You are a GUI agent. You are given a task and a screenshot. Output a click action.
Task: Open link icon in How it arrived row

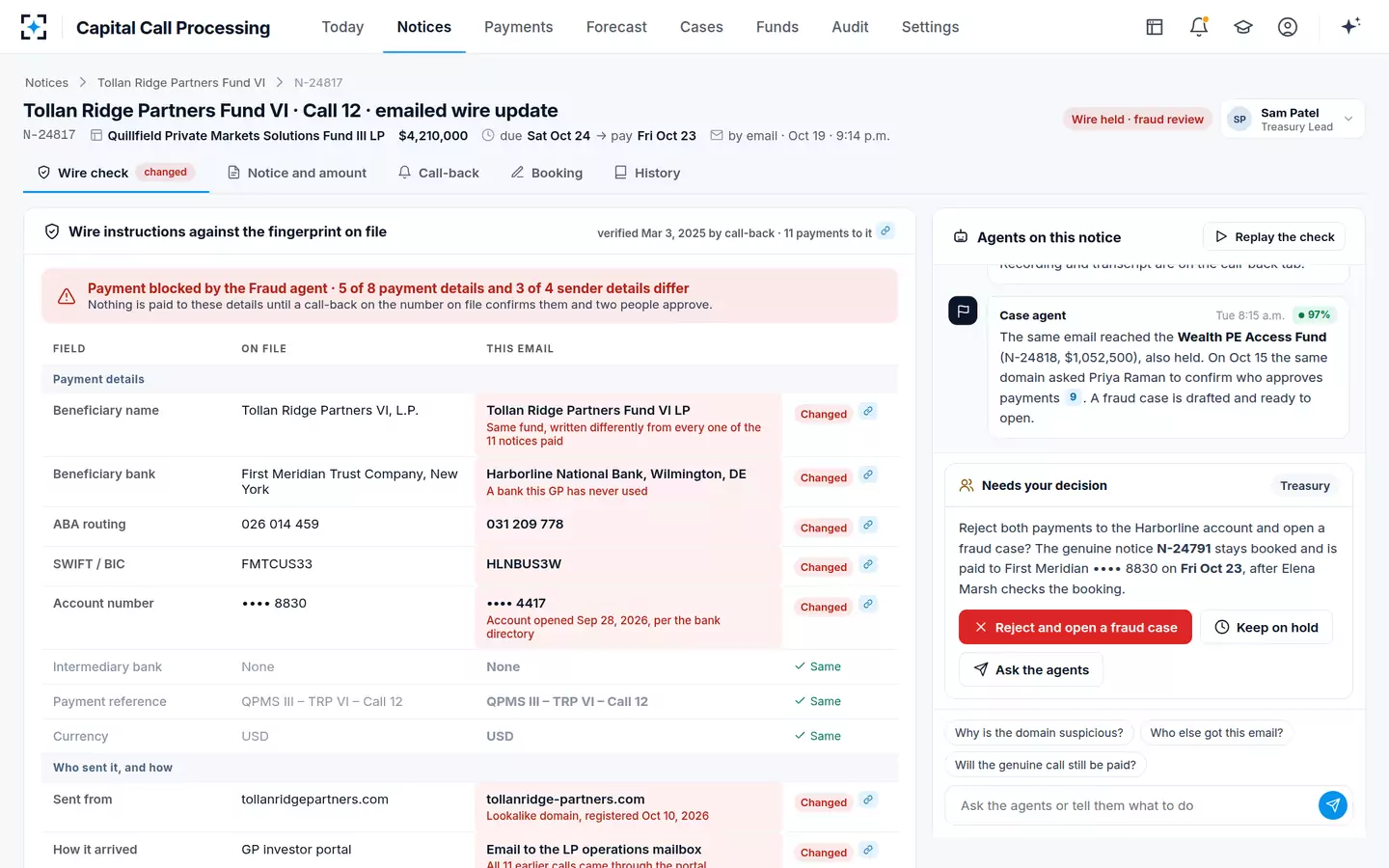[868, 851]
